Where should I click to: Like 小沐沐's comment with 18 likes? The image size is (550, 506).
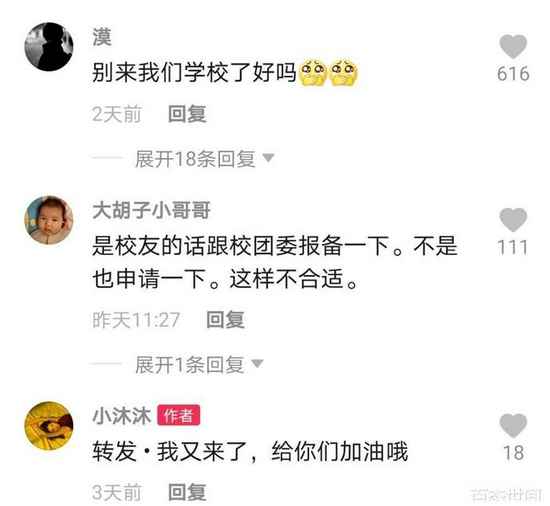(x=513, y=426)
